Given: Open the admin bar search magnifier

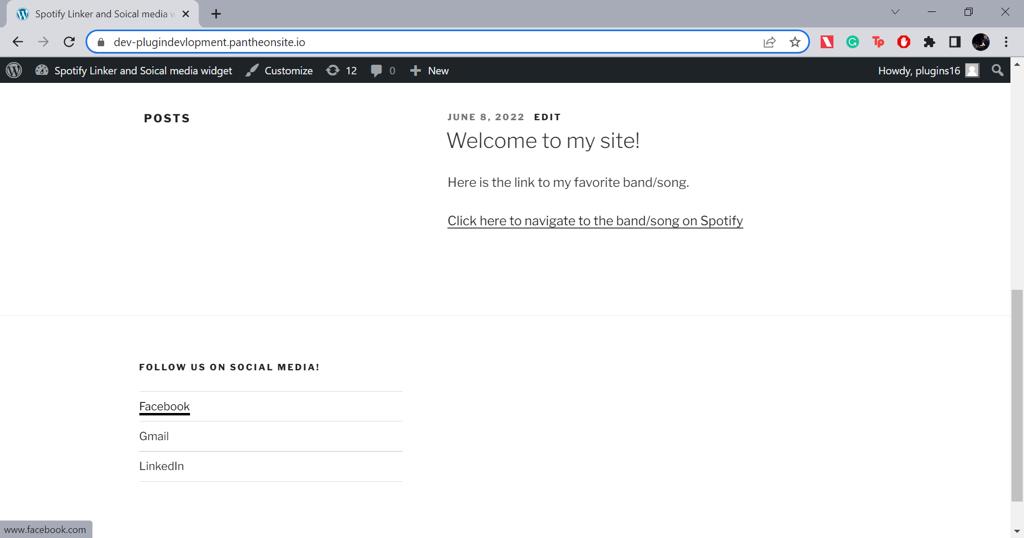Looking at the screenshot, I should [997, 70].
